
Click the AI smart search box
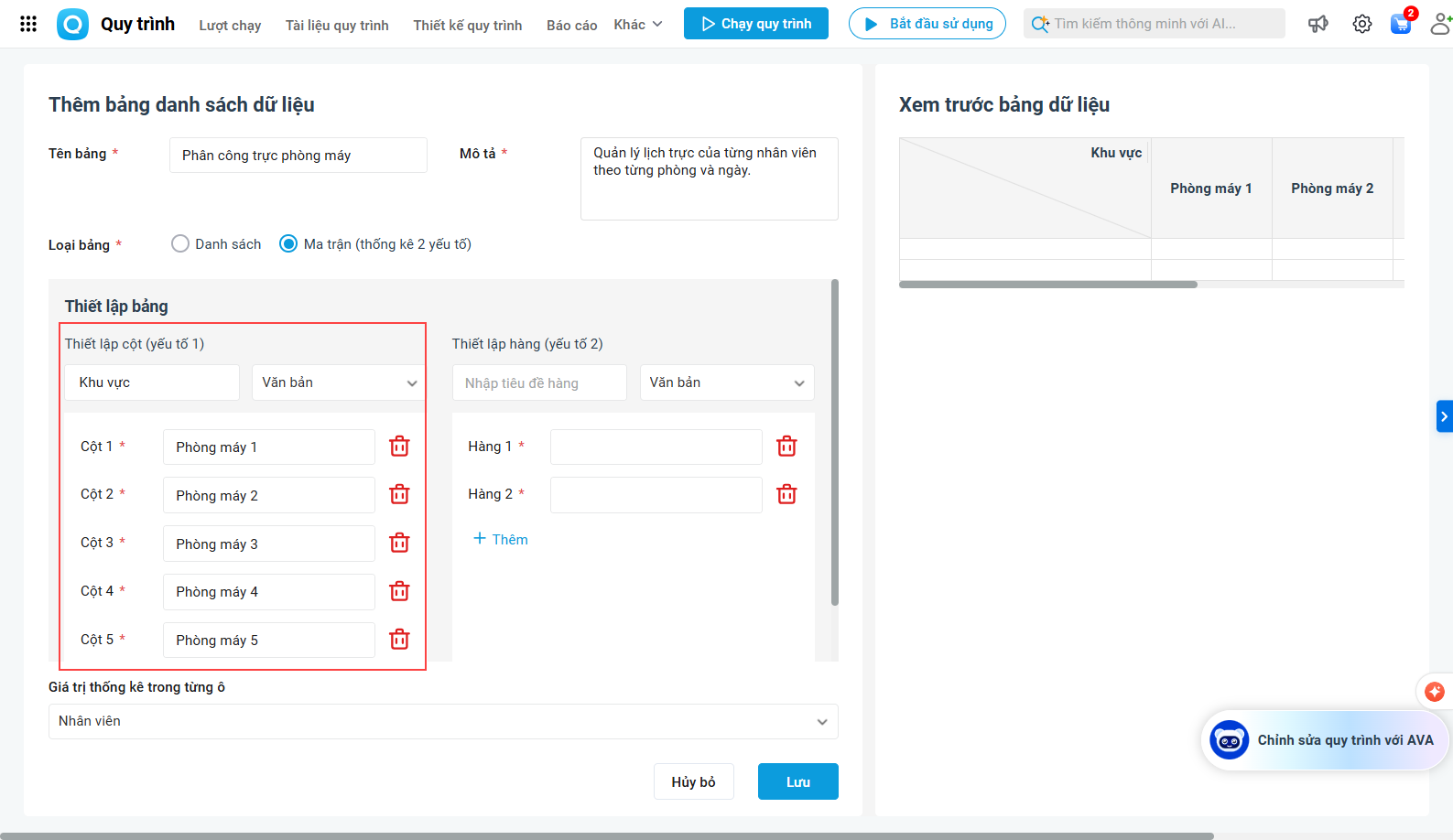point(1155,24)
